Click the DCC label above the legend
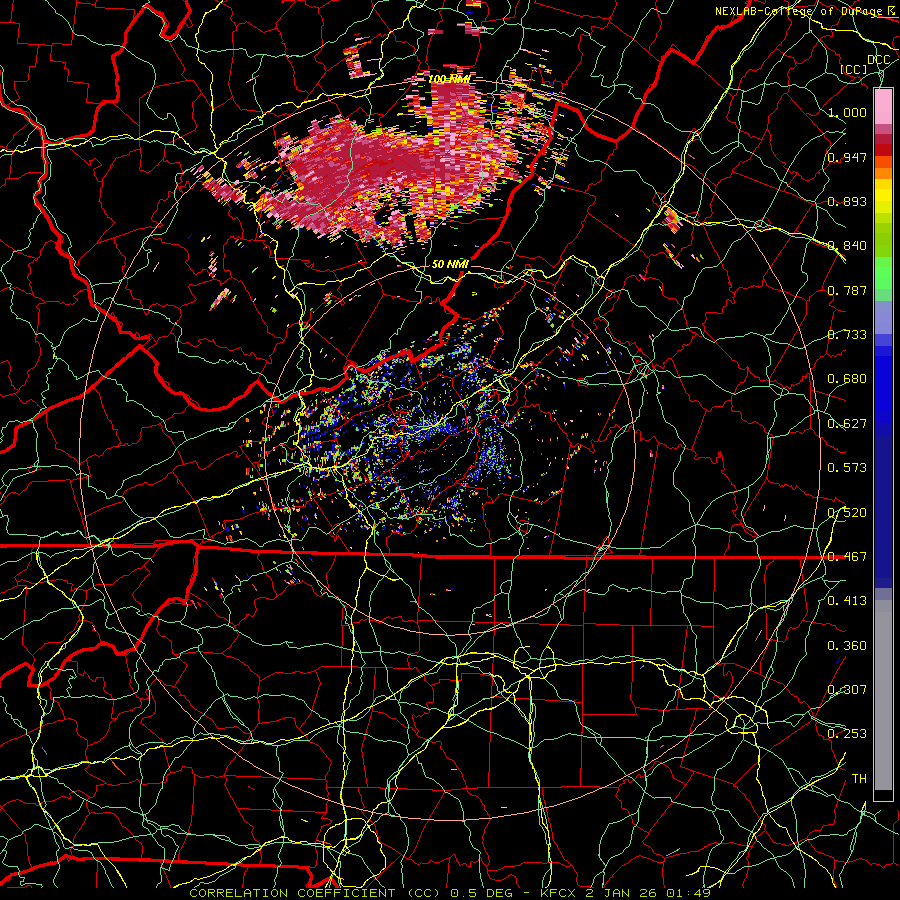This screenshot has height=900, width=900. (879, 60)
